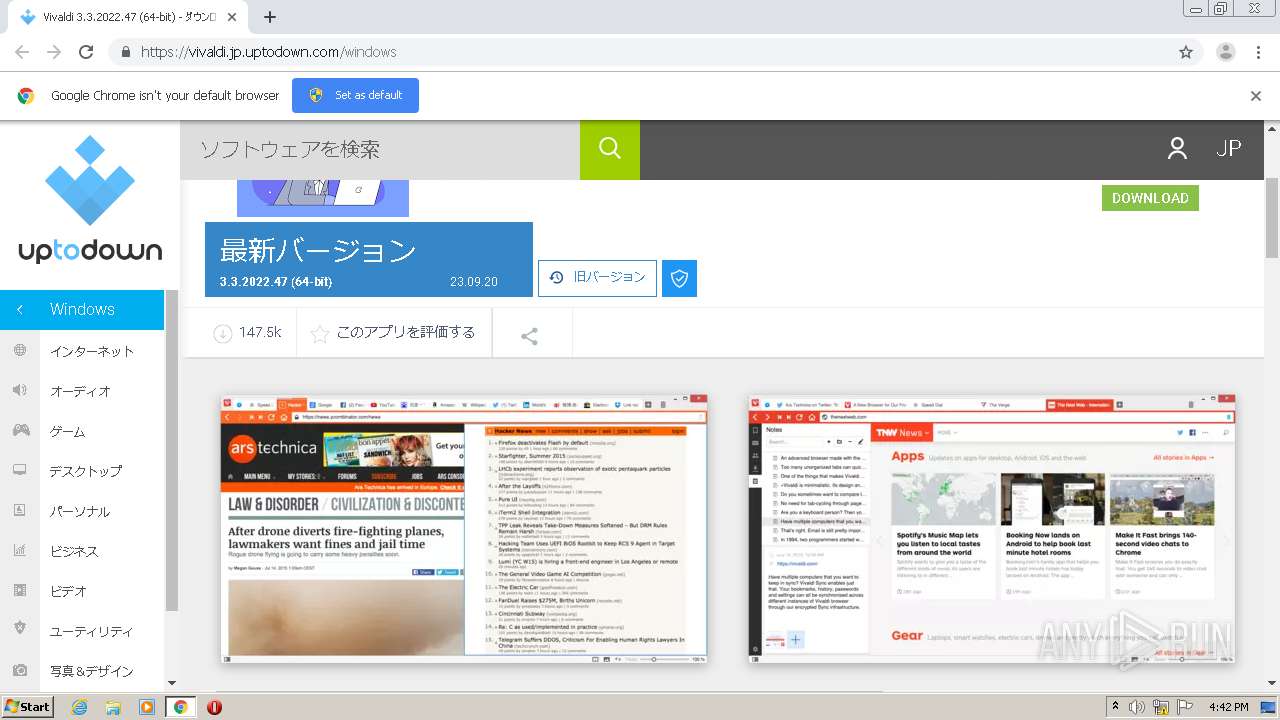Viewport: 1280px width, 720px height.
Task: Click the JP language selector
Action: pyautogui.click(x=1229, y=149)
